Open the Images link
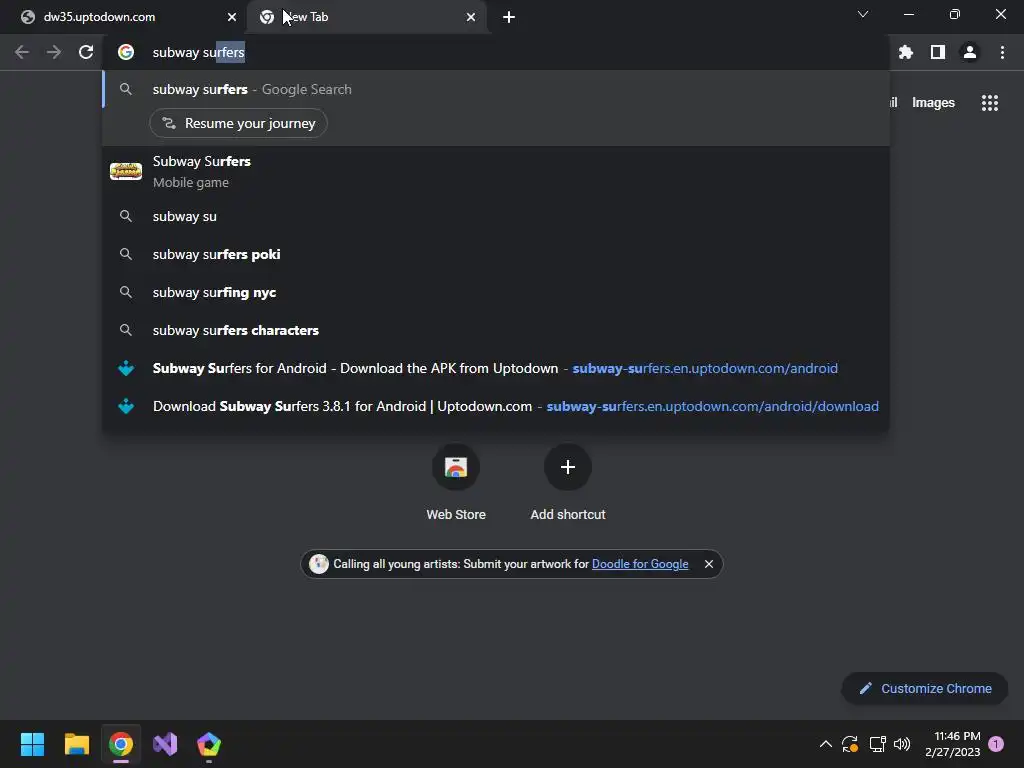 933,103
